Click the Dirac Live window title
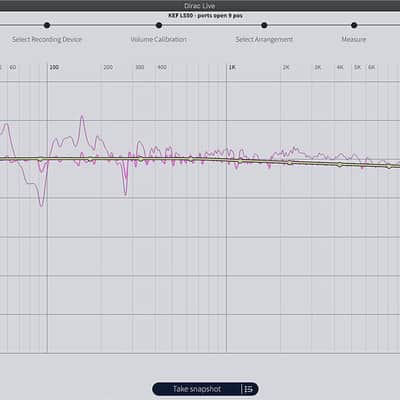The width and height of the screenshot is (400, 400). pyautogui.click(x=200, y=6)
